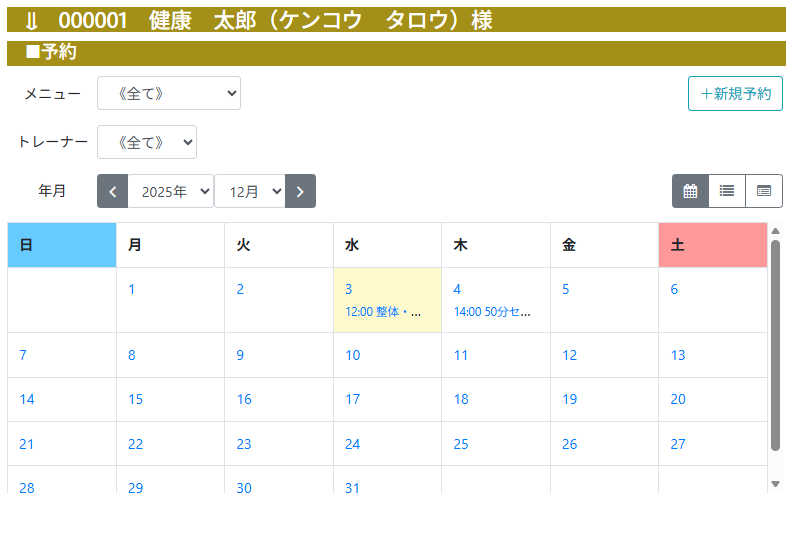The width and height of the screenshot is (792, 540).
Task: Open the トレーナー dropdown
Action: (x=146, y=142)
